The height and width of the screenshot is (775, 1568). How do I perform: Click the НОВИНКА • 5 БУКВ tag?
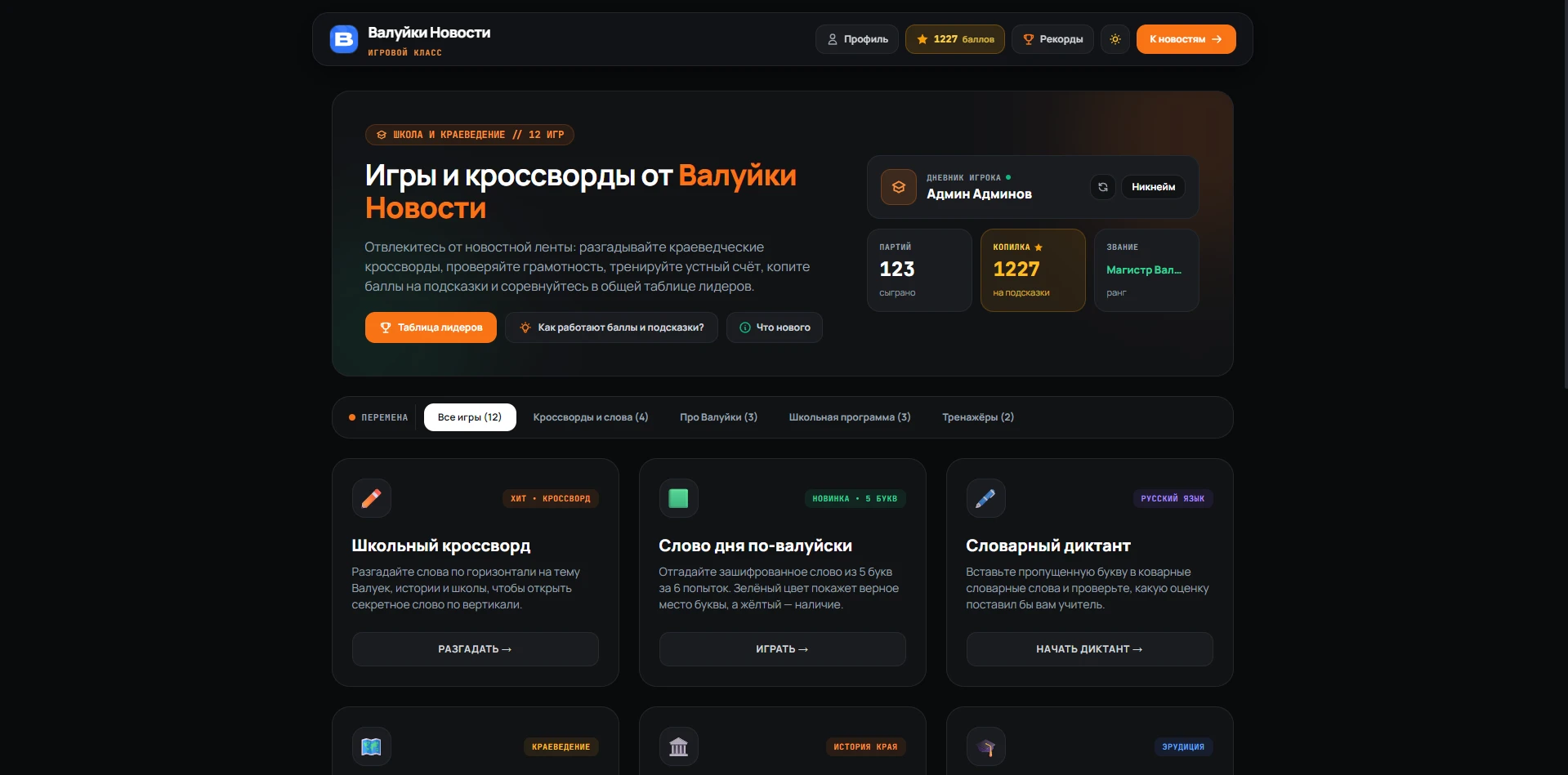[855, 499]
